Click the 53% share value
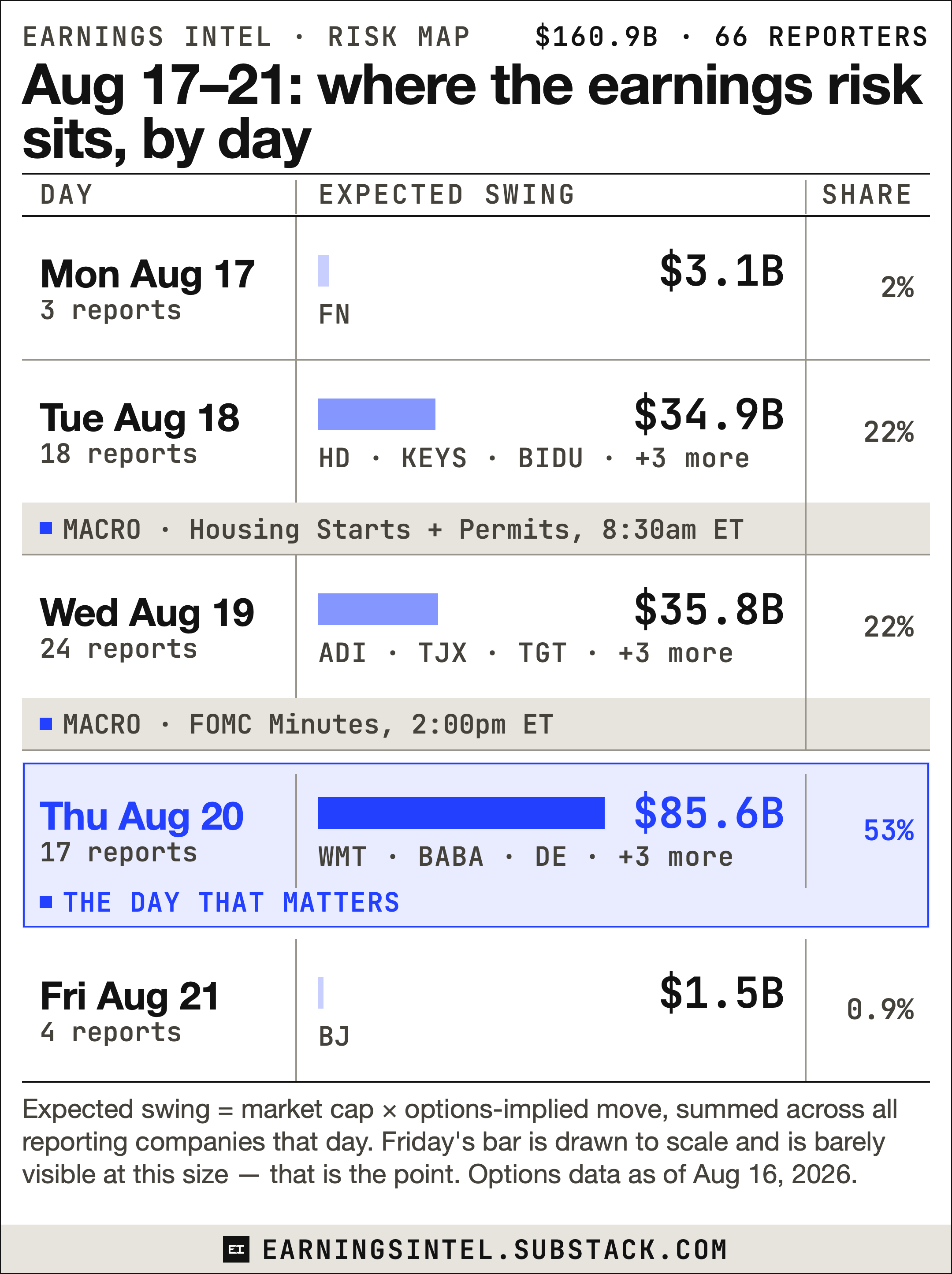Viewport: 952px width, 1274px height. tap(889, 831)
